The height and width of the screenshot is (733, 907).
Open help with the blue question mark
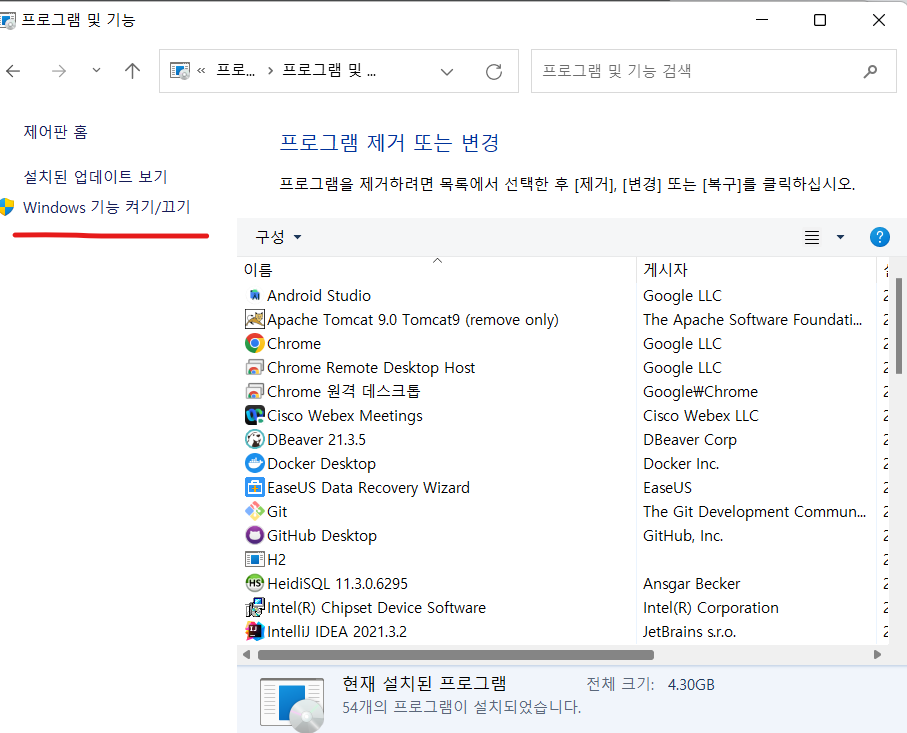(879, 237)
